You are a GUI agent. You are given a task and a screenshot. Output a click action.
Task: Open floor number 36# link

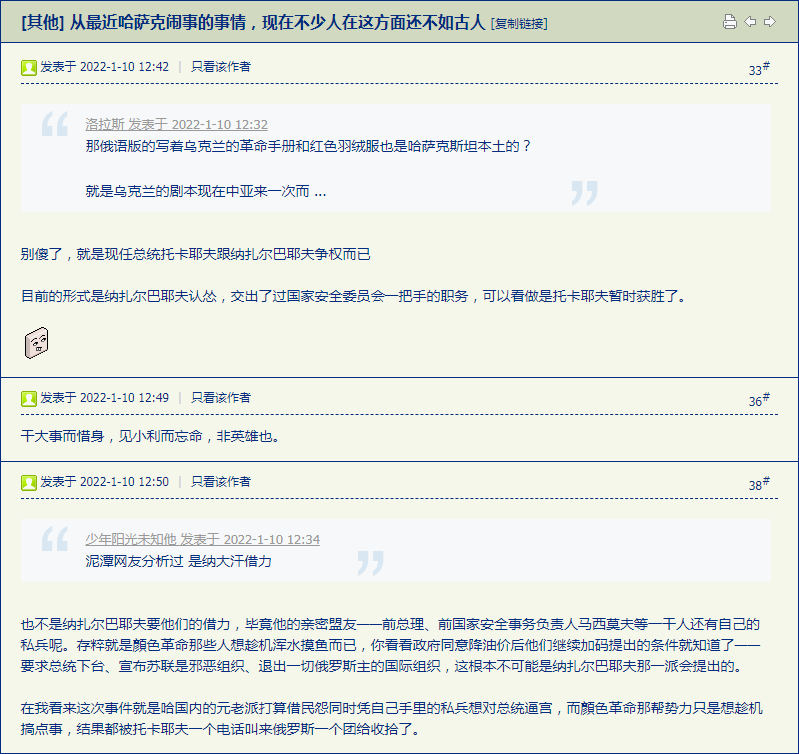[759, 400]
